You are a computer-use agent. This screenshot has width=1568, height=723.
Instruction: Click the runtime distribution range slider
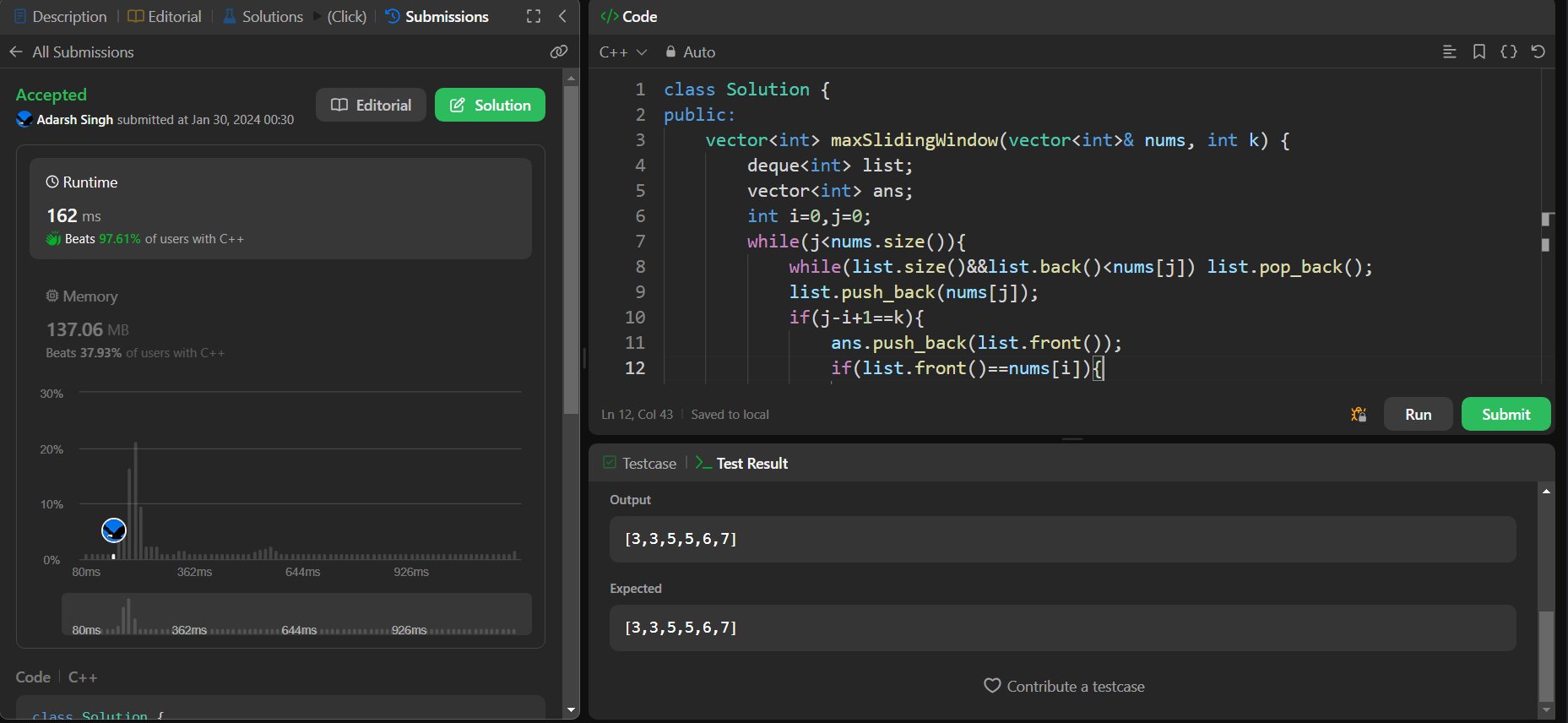[x=296, y=615]
